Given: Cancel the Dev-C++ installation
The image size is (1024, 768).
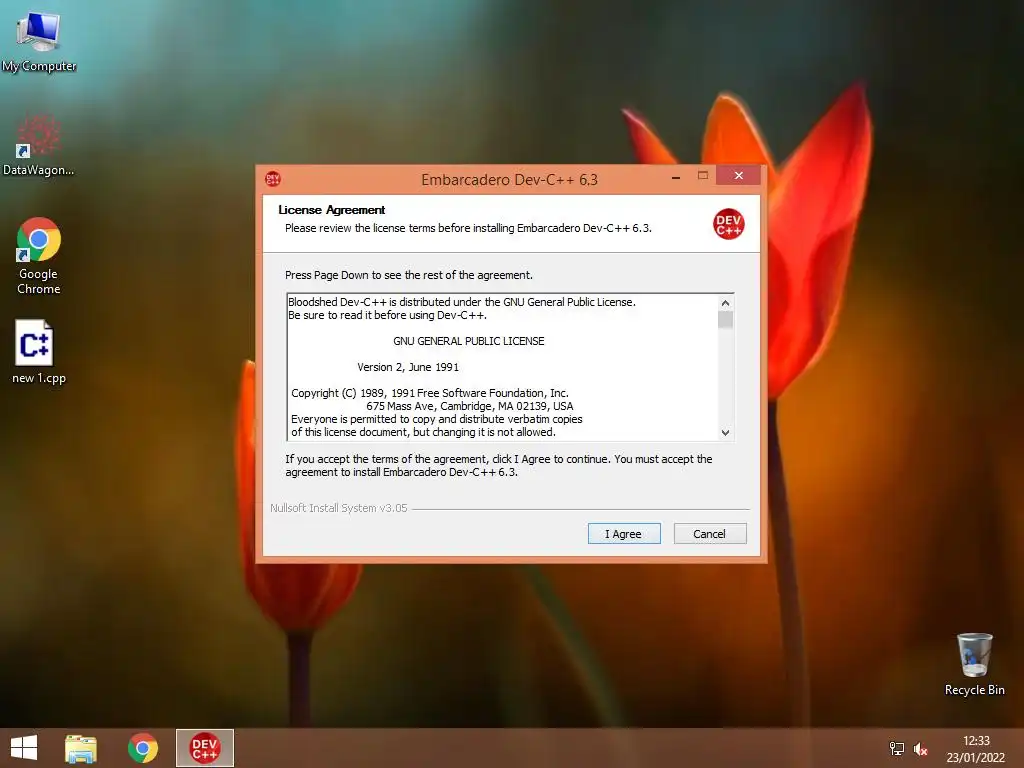Looking at the screenshot, I should [x=709, y=534].
